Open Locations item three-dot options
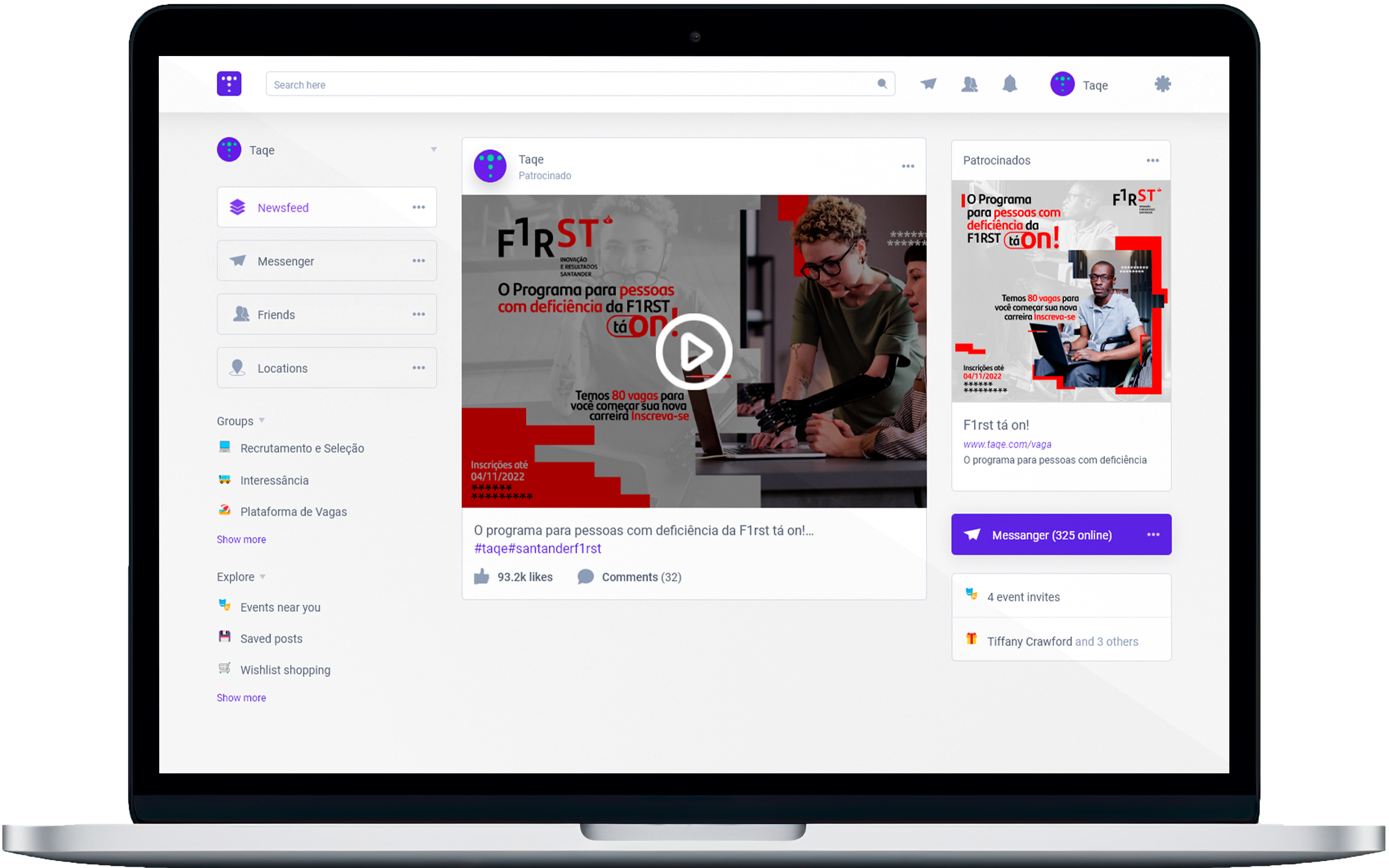Image resolution: width=1389 pixels, height=868 pixels. click(x=419, y=368)
